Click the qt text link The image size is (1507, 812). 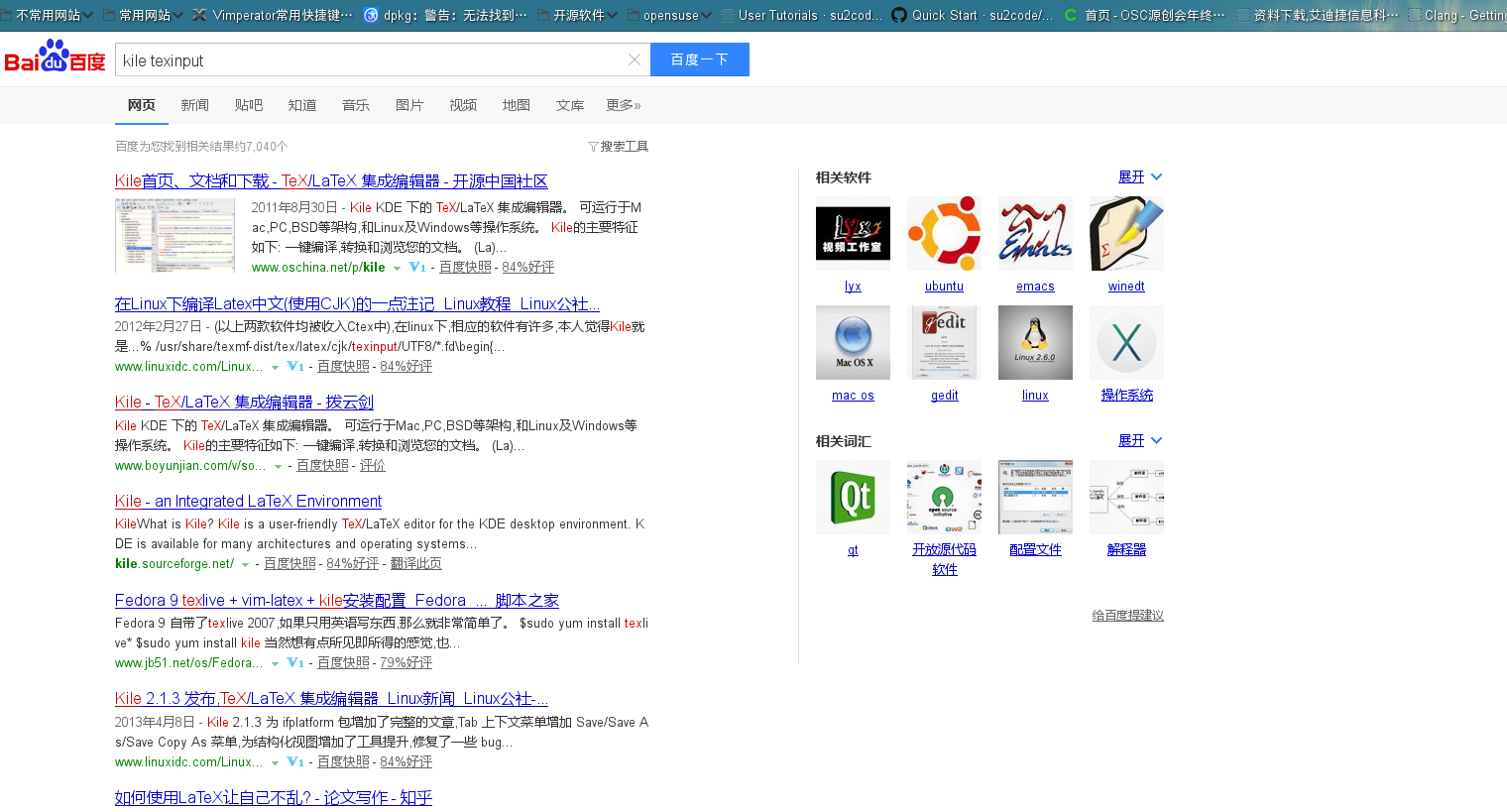[x=853, y=550]
